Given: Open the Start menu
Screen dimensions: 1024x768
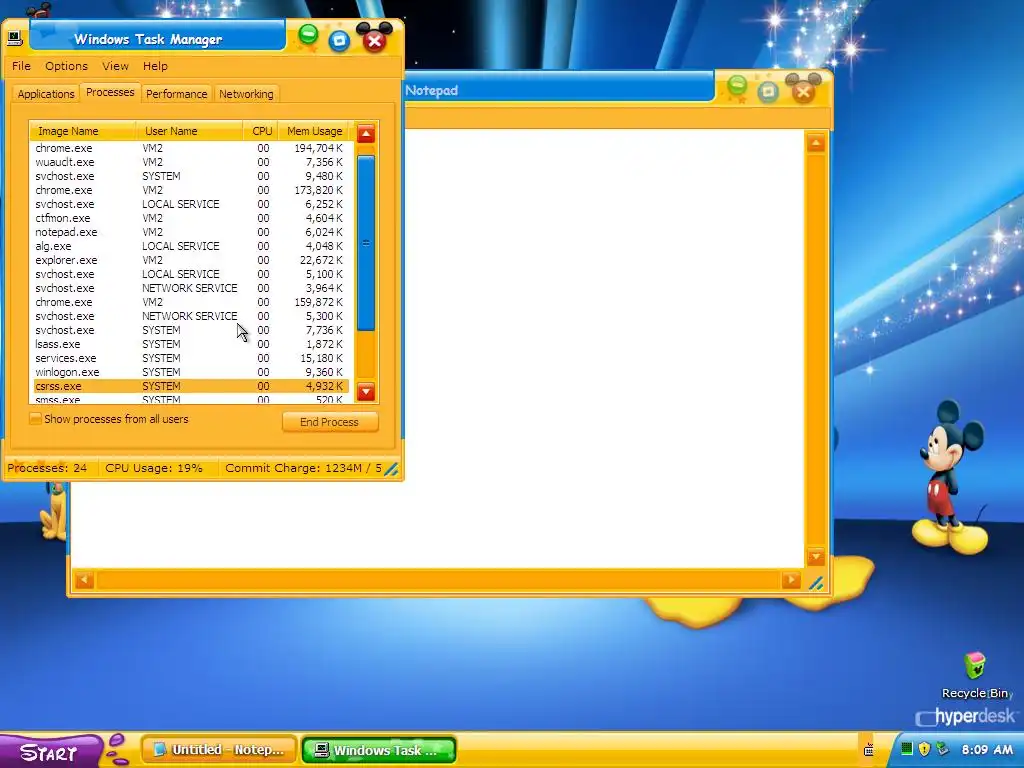Looking at the screenshot, I should coord(50,751).
